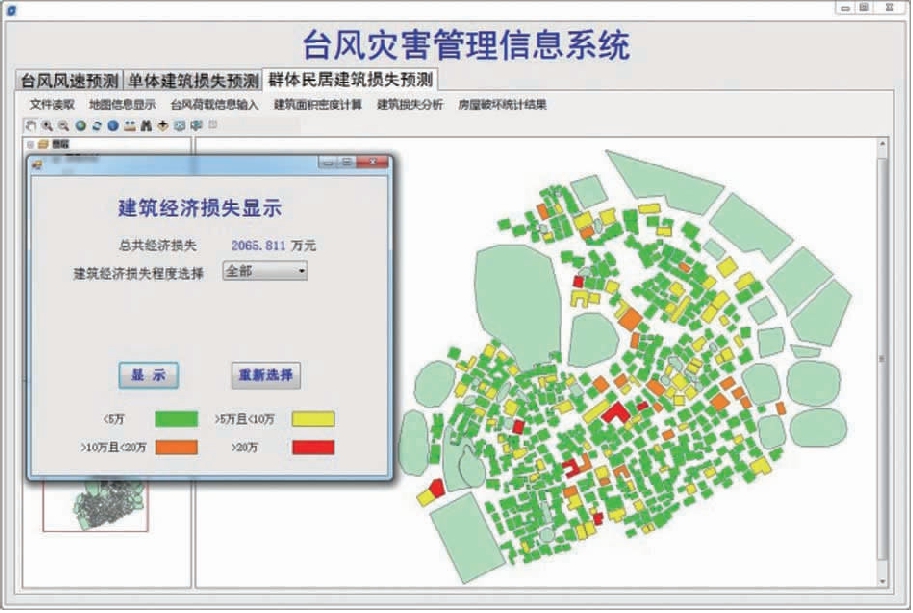Click the zoom in magnifier tool
The image size is (913, 613).
(x=46, y=126)
